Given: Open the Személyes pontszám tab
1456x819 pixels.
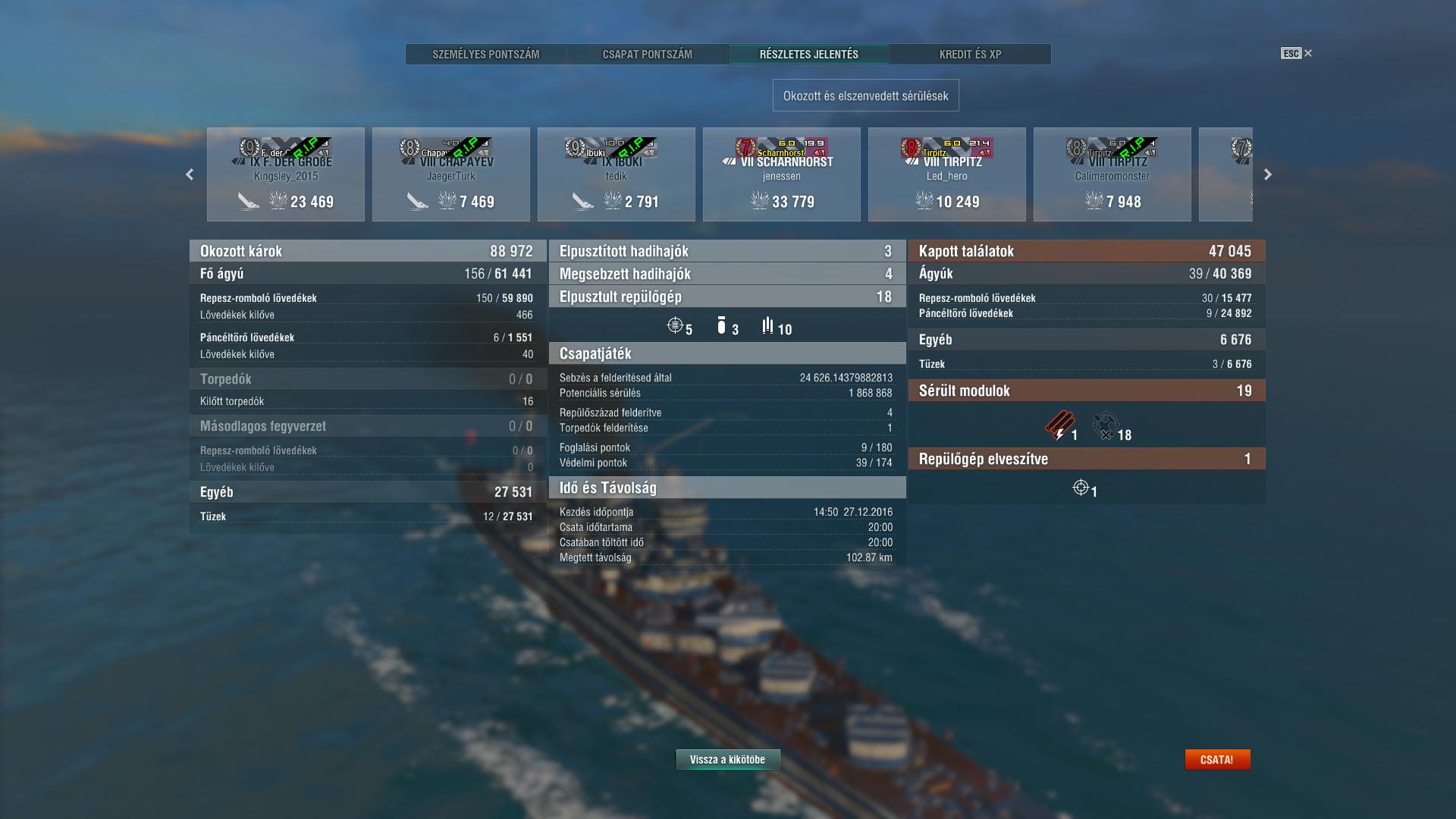Looking at the screenshot, I should [486, 54].
